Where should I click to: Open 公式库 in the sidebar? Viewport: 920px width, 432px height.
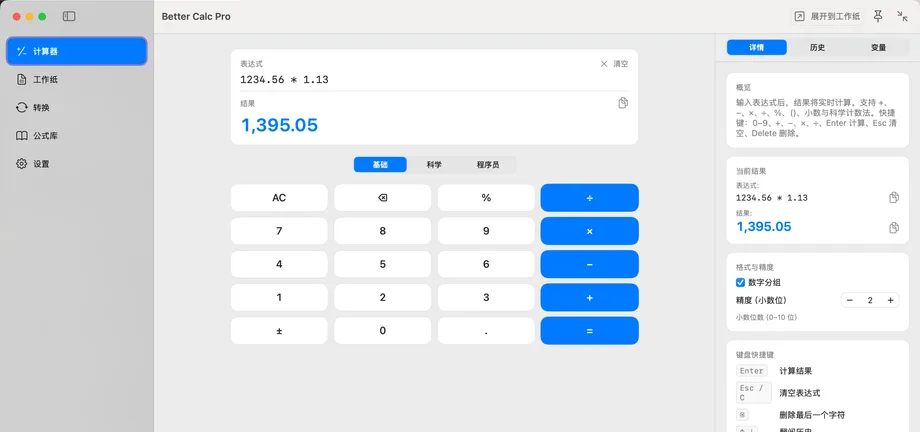(x=77, y=136)
